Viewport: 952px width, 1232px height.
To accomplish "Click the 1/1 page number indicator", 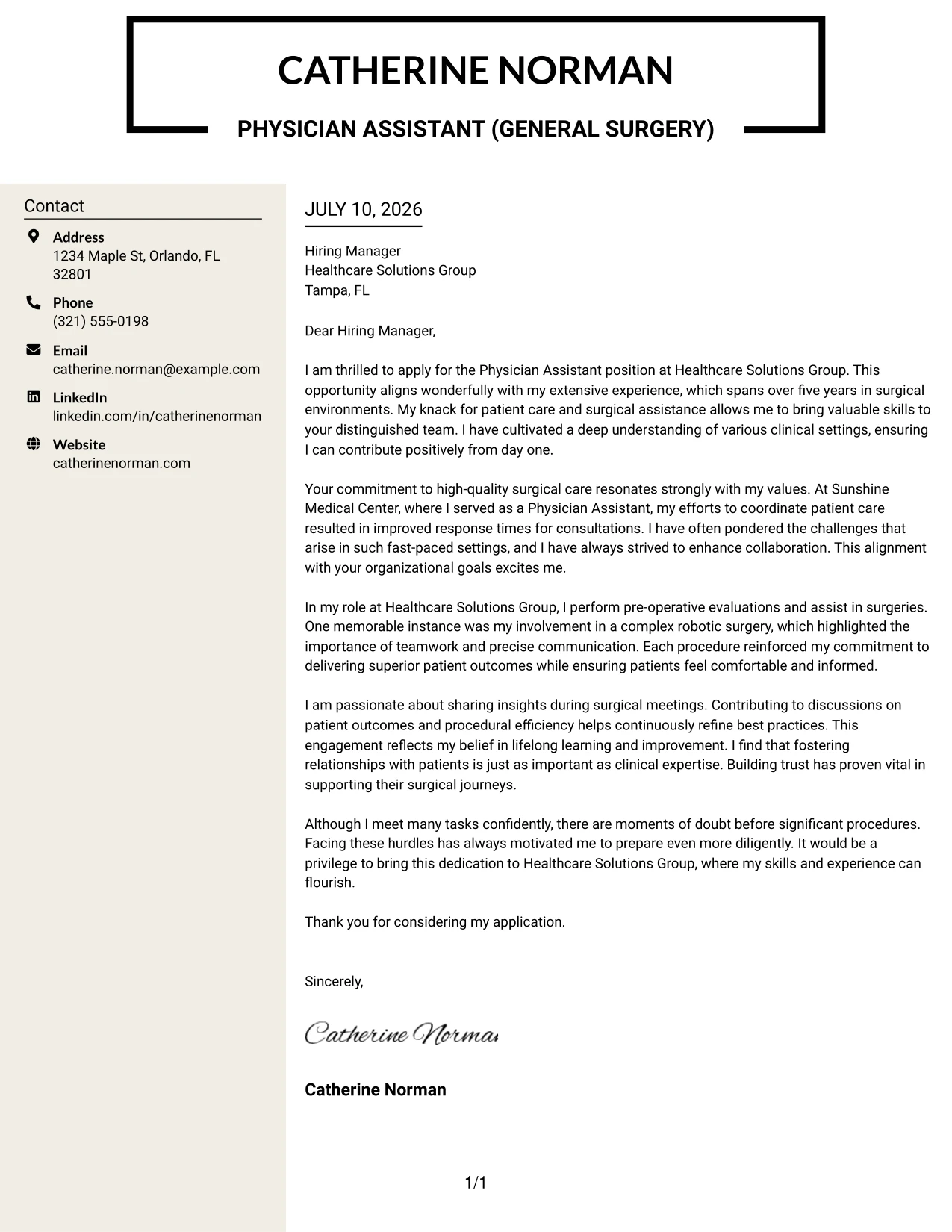I will (x=476, y=1183).
